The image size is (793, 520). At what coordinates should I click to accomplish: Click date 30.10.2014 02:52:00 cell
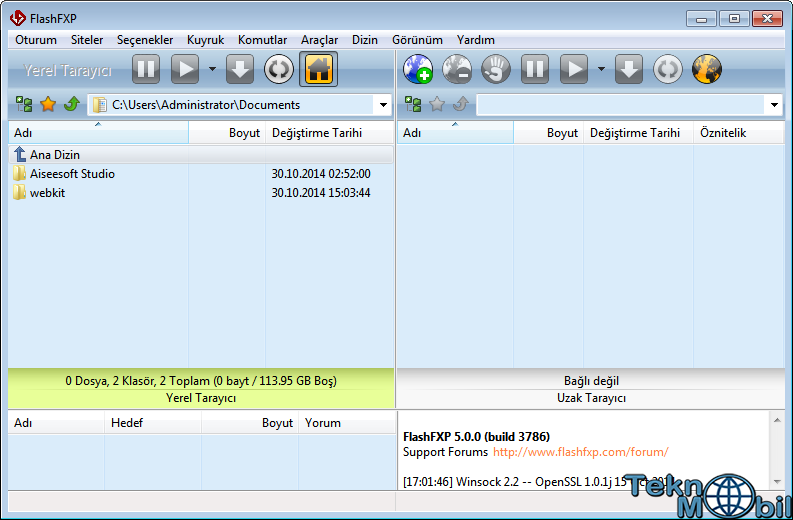(x=321, y=174)
